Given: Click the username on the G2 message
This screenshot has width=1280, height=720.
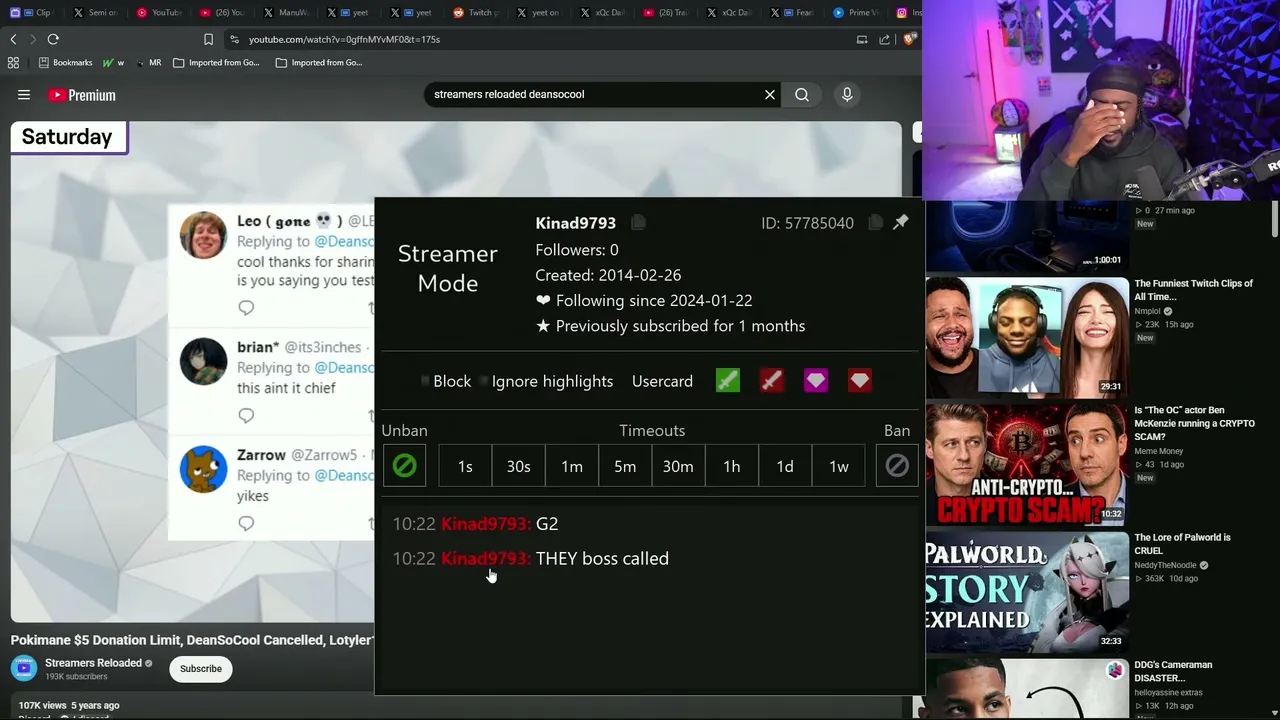Looking at the screenshot, I should point(486,524).
